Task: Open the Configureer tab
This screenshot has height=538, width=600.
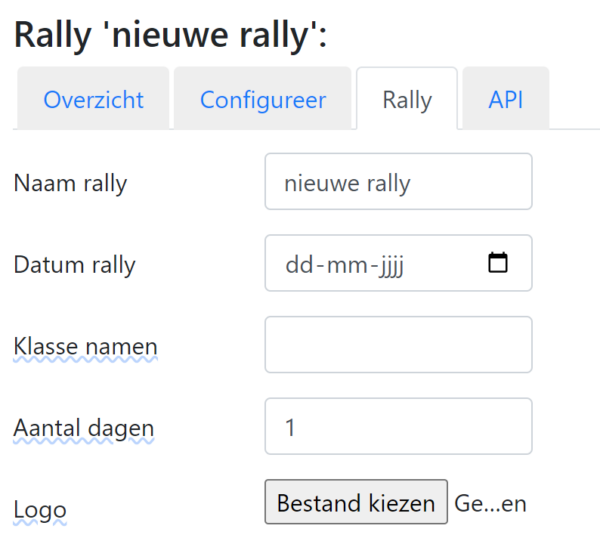Action: point(262,100)
